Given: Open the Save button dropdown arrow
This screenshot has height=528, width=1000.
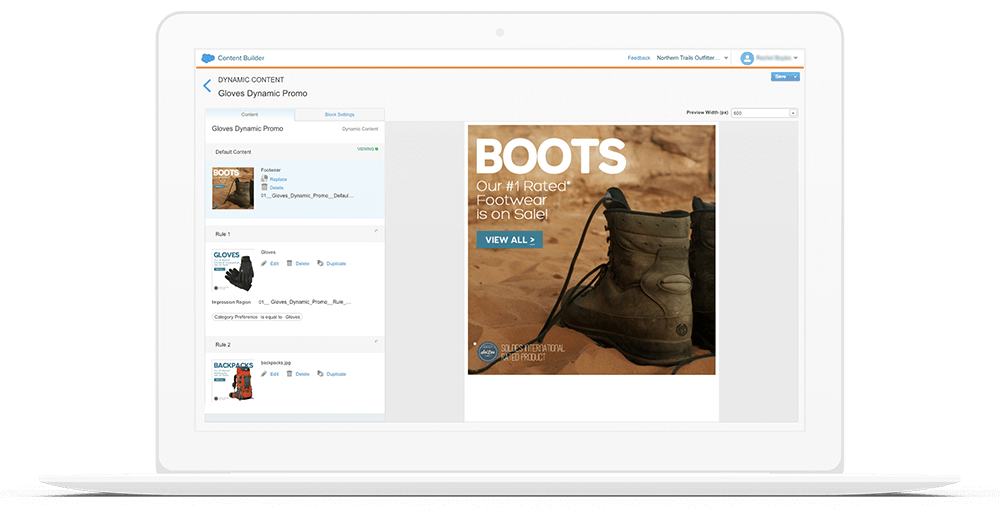Looking at the screenshot, I should coord(794,77).
